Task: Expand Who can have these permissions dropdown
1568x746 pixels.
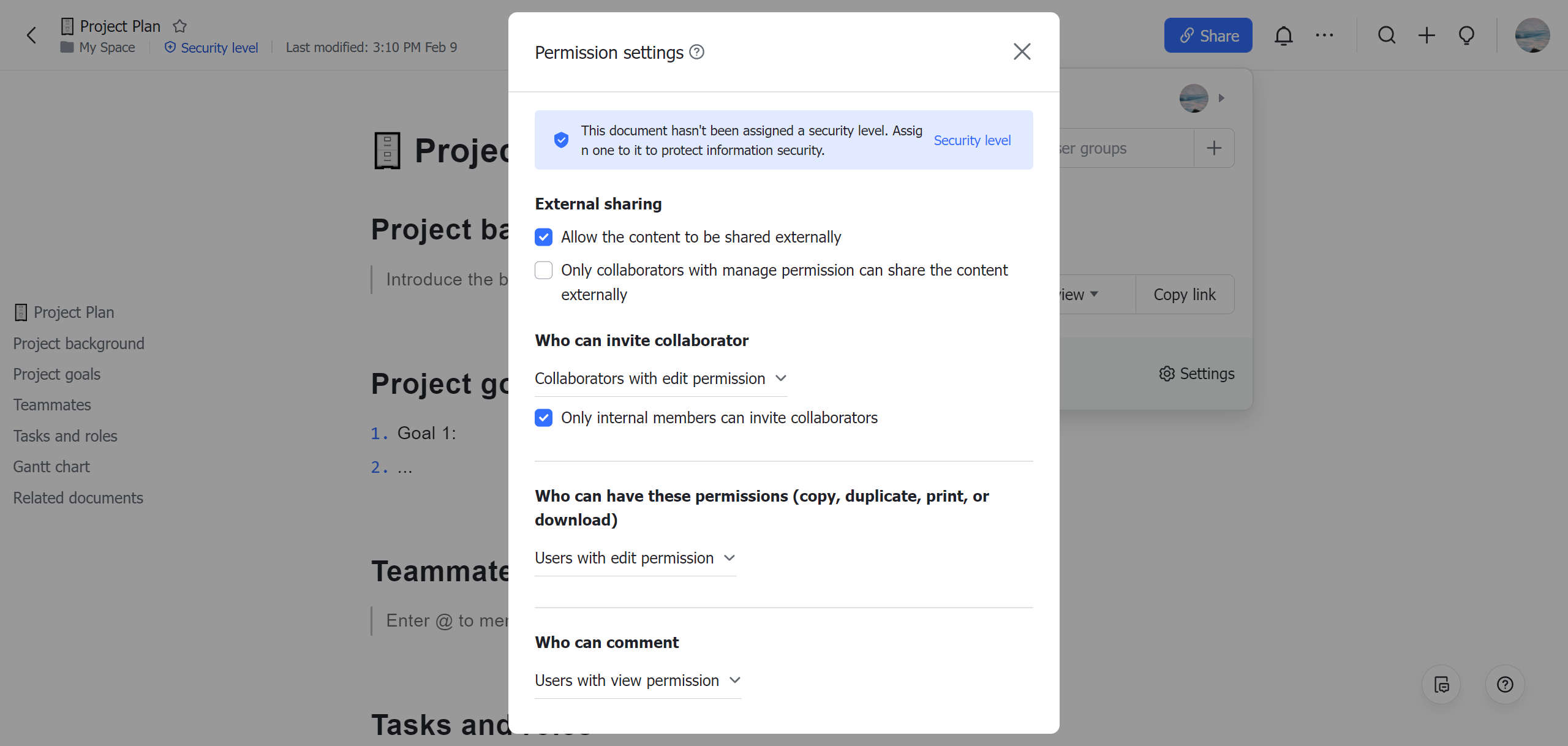Action: pyautogui.click(x=634, y=558)
